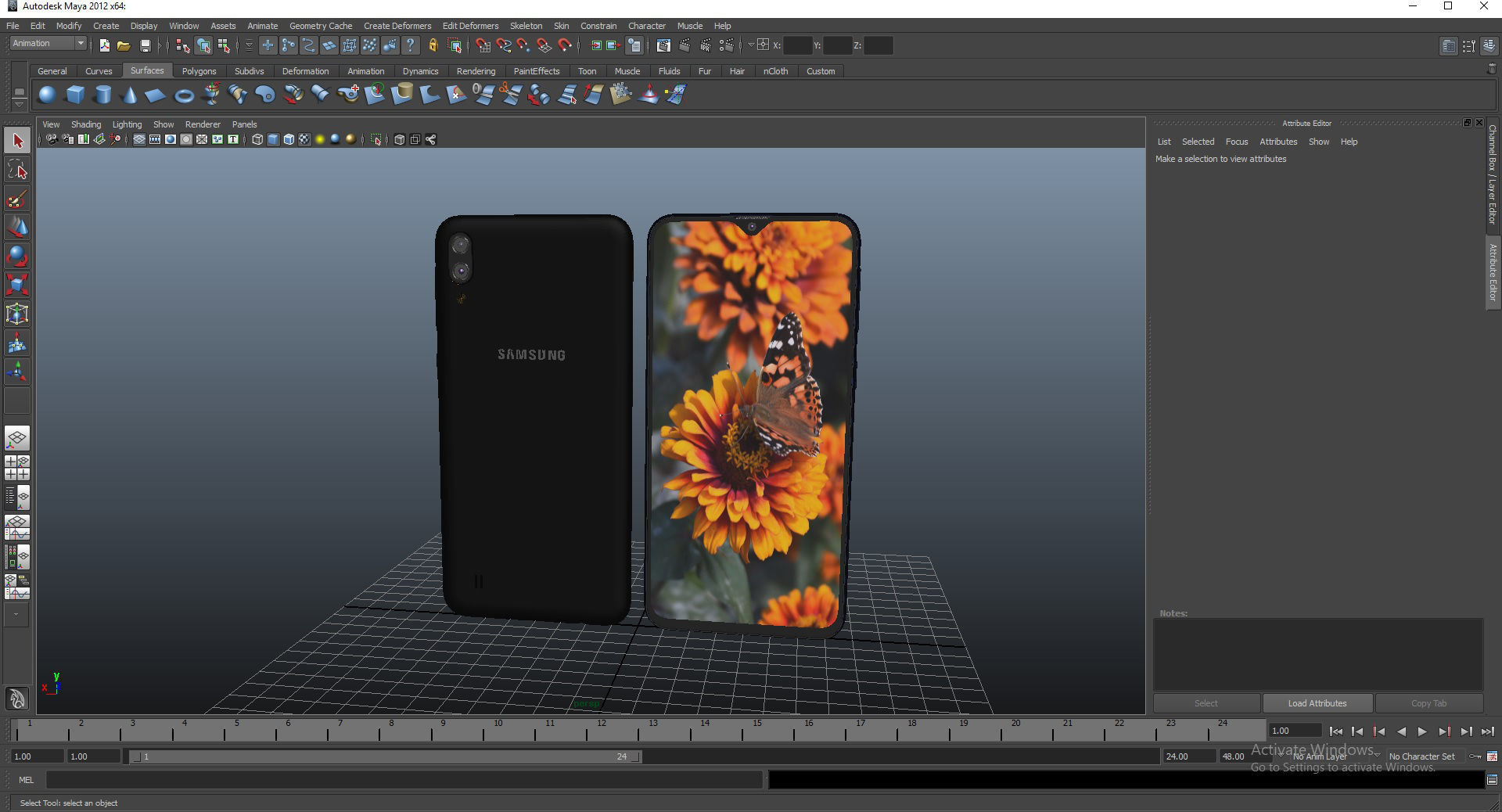Open the Channel Box / Layer Editor side tab
This screenshot has height=812, width=1502.
coord(1493,174)
